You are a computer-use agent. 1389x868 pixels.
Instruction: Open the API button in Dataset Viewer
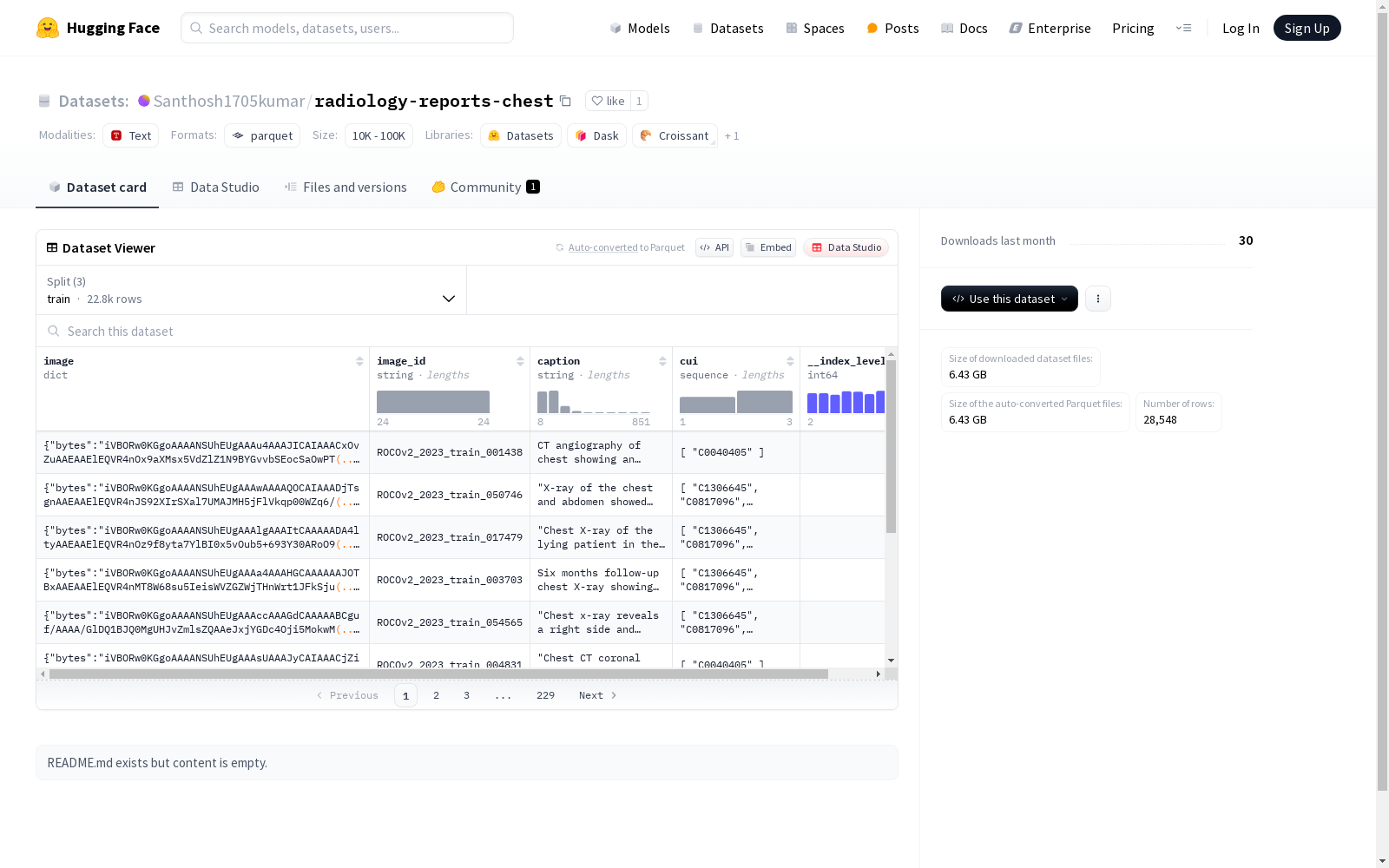pos(714,247)
